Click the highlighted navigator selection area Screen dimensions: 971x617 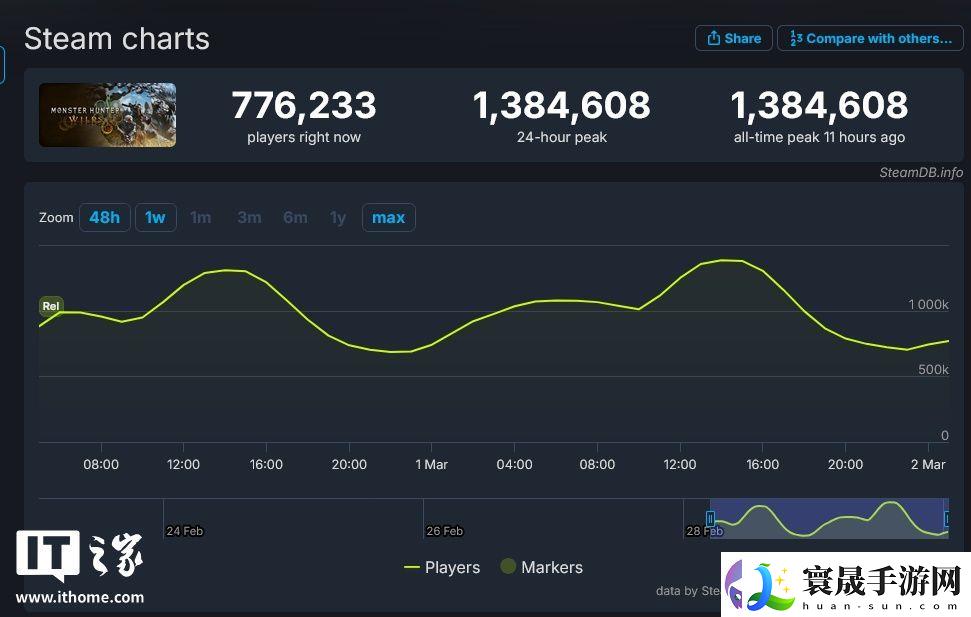(828, 518)
